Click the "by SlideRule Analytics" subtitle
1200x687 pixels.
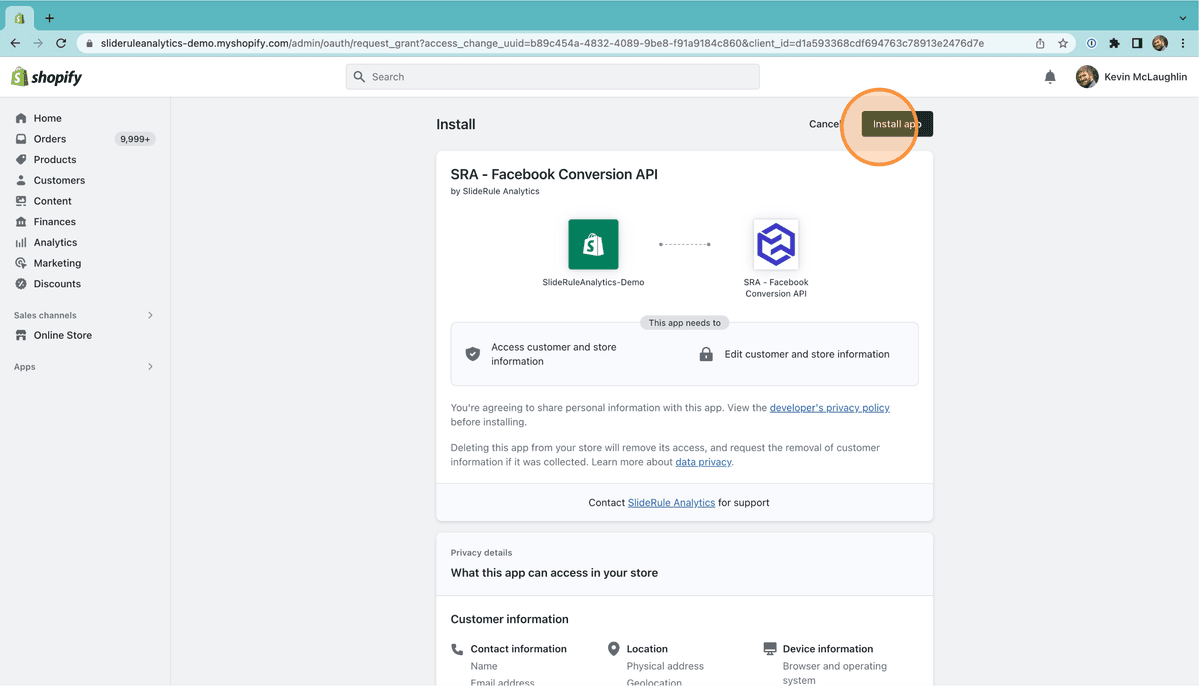(x=495, y=191)
